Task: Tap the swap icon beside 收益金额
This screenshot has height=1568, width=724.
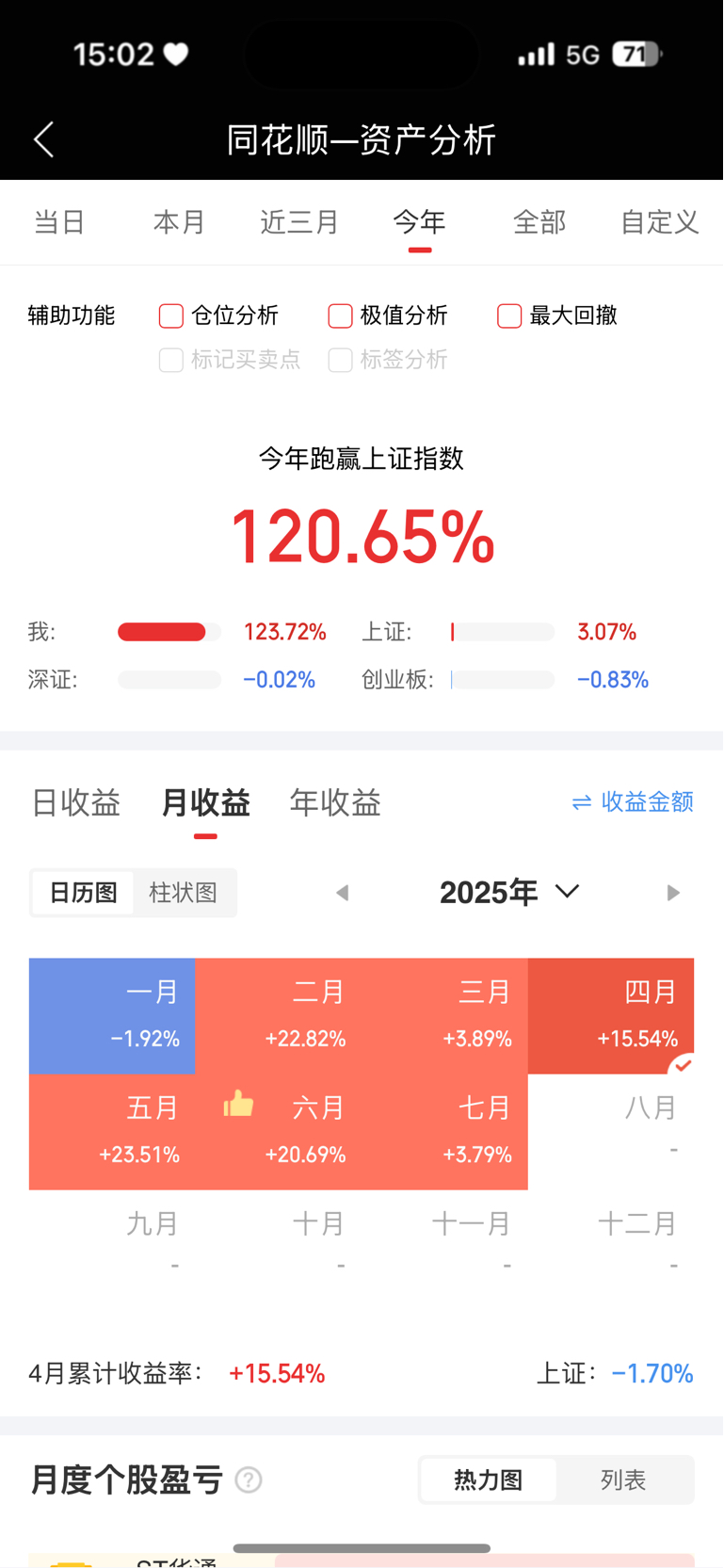Action: (x=582, y=802)
